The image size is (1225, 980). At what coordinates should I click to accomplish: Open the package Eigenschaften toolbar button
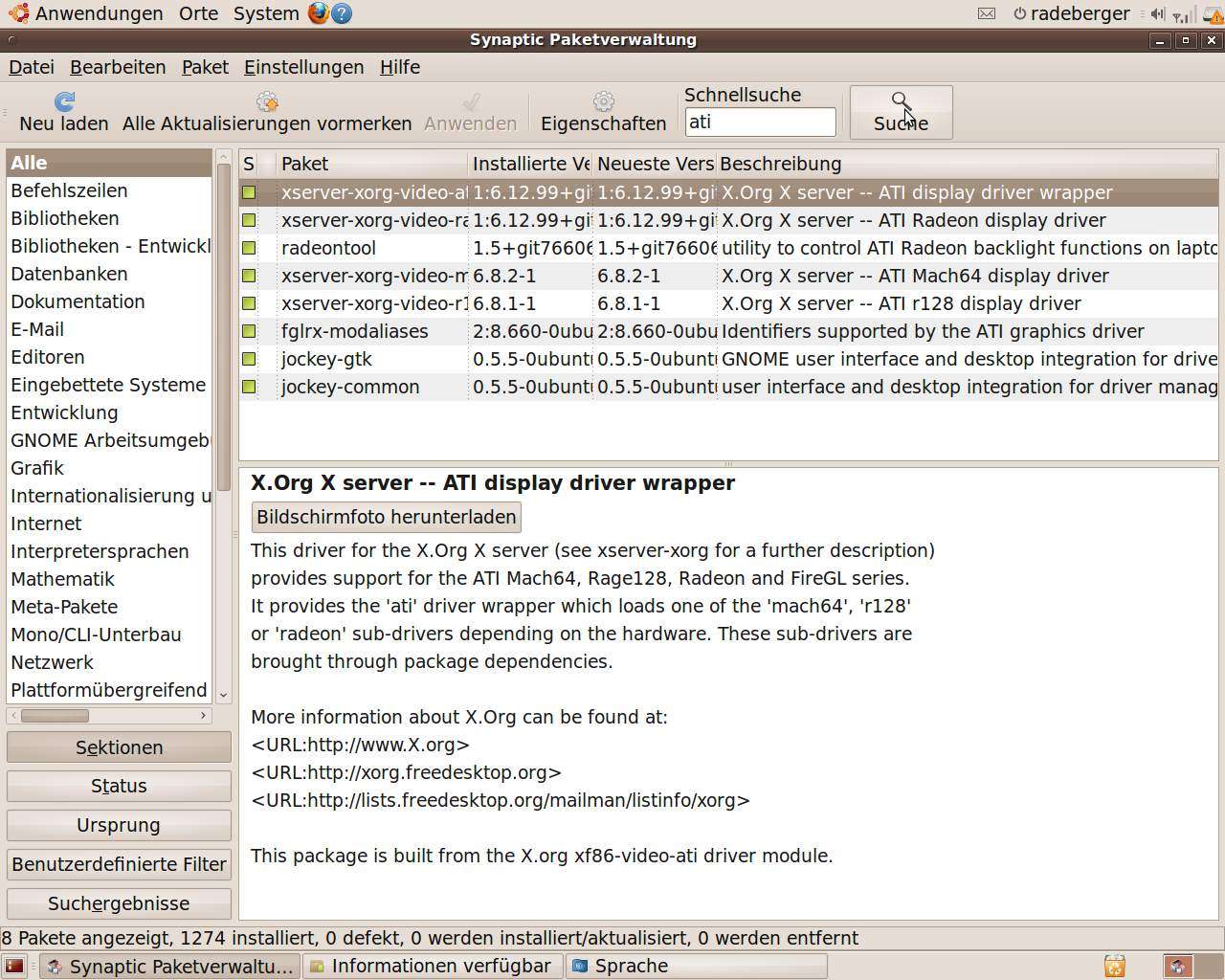(x=603, y=112)
